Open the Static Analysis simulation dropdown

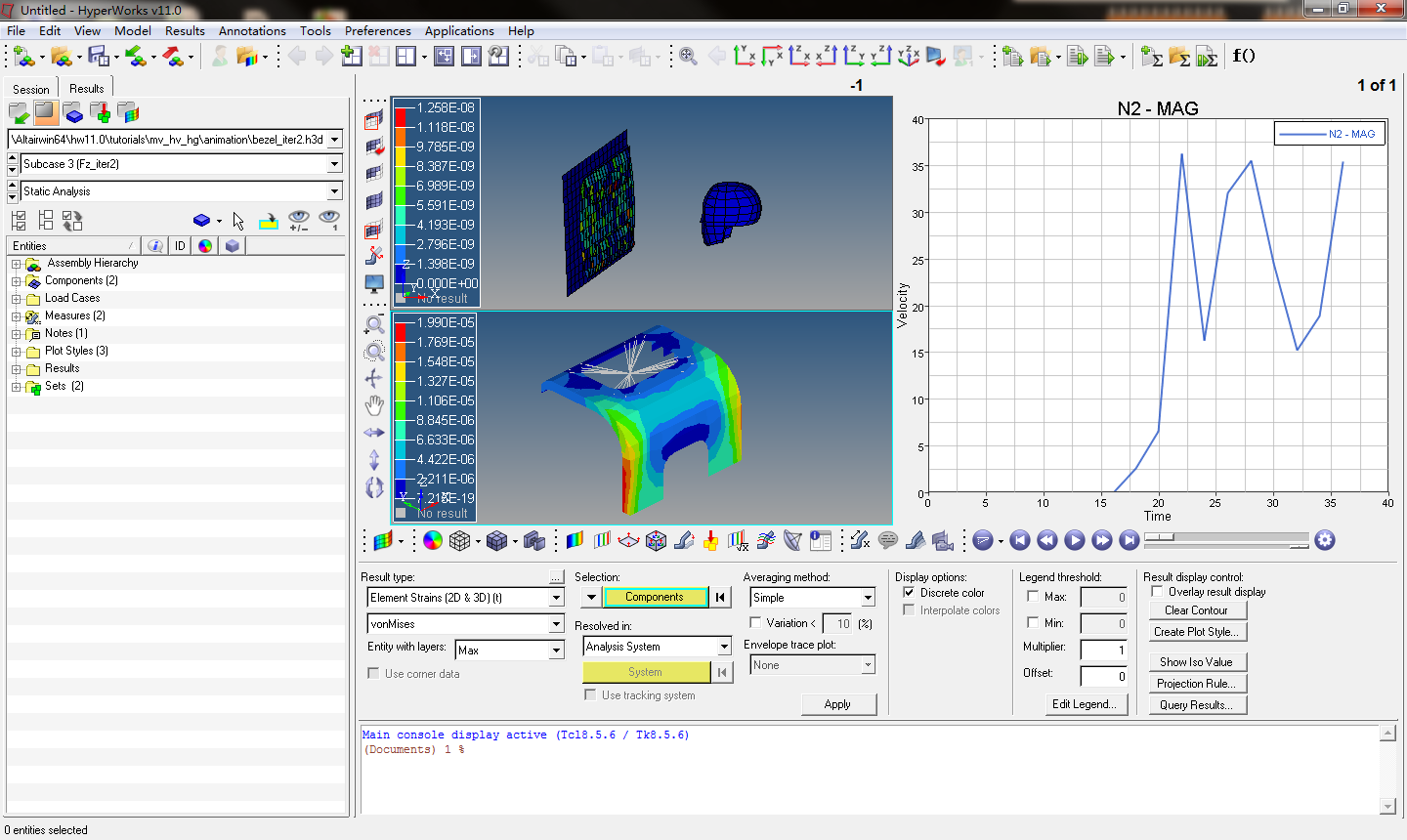[x=334, y=191]
